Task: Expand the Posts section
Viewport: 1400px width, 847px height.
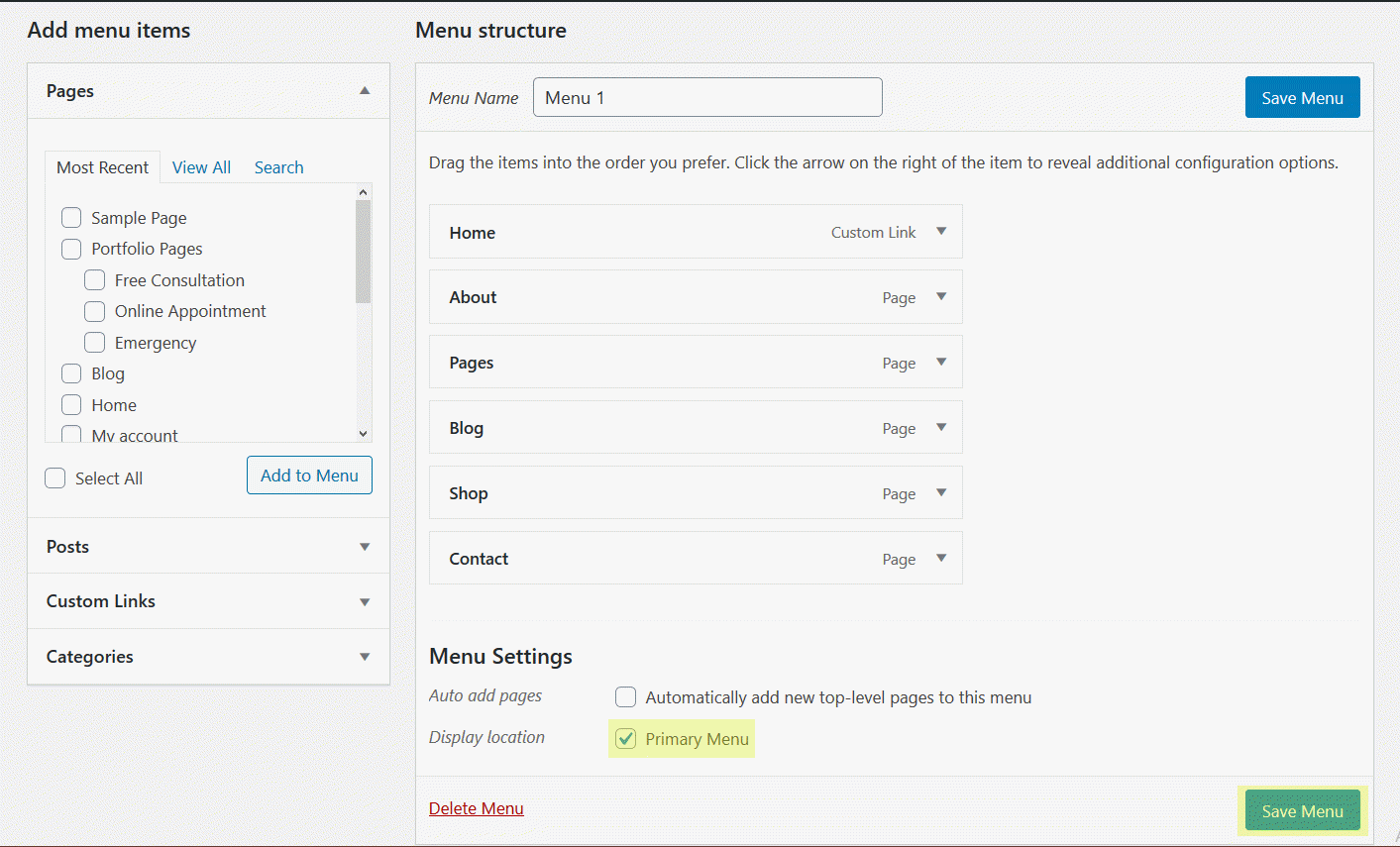Action: 365,547
